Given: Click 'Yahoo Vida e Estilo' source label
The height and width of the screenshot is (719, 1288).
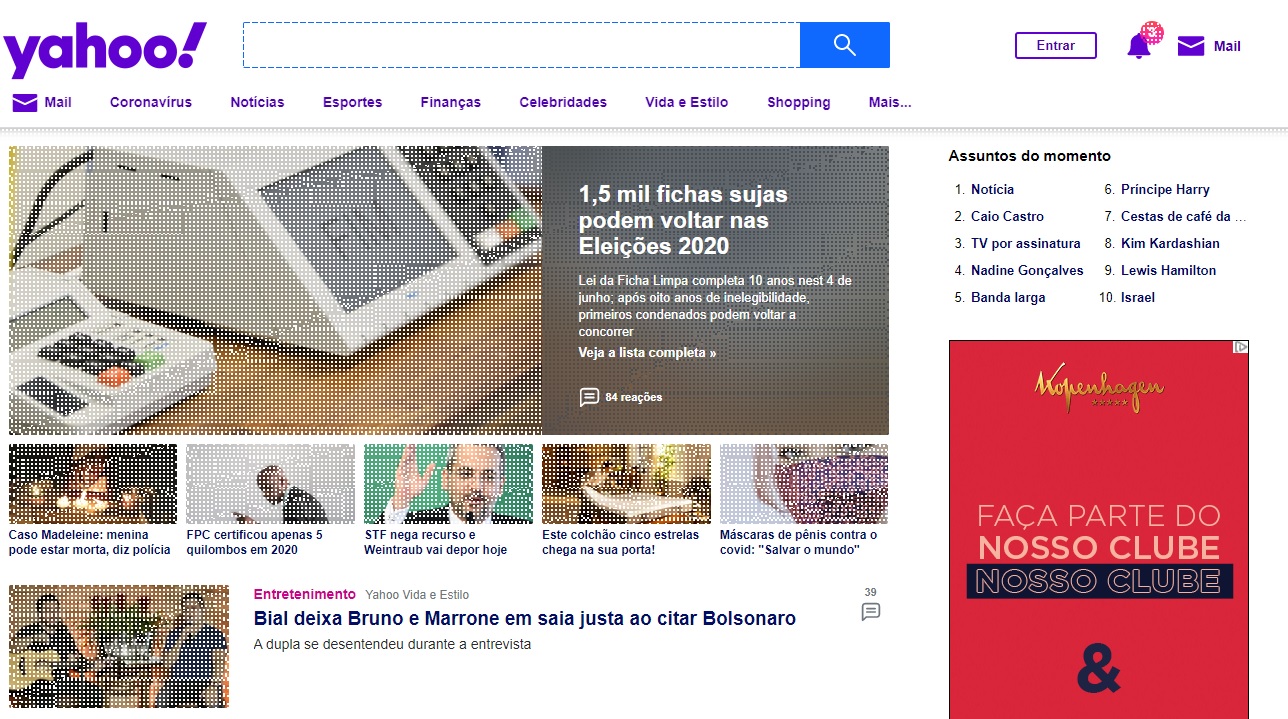Looking at the screenshot, I should pos(417,595).
